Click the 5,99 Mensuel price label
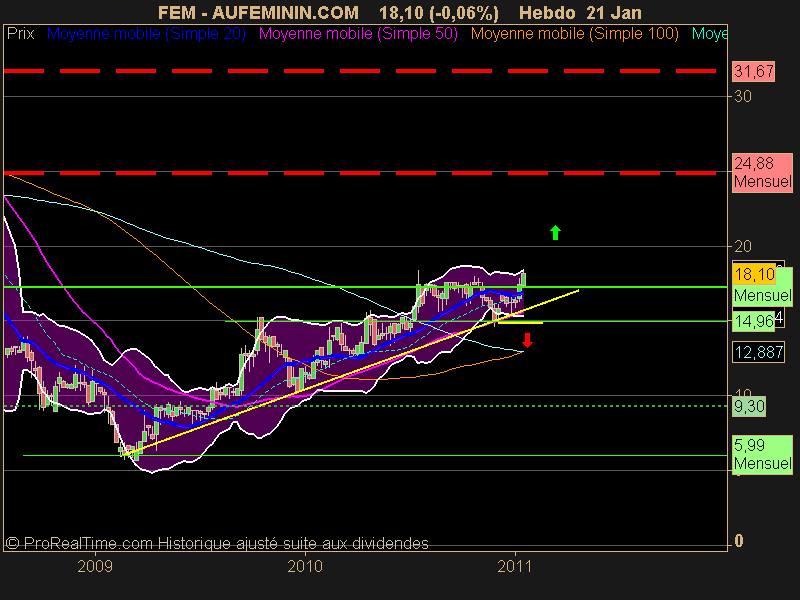Screen dimensions: 800x600 coord(762,454)
